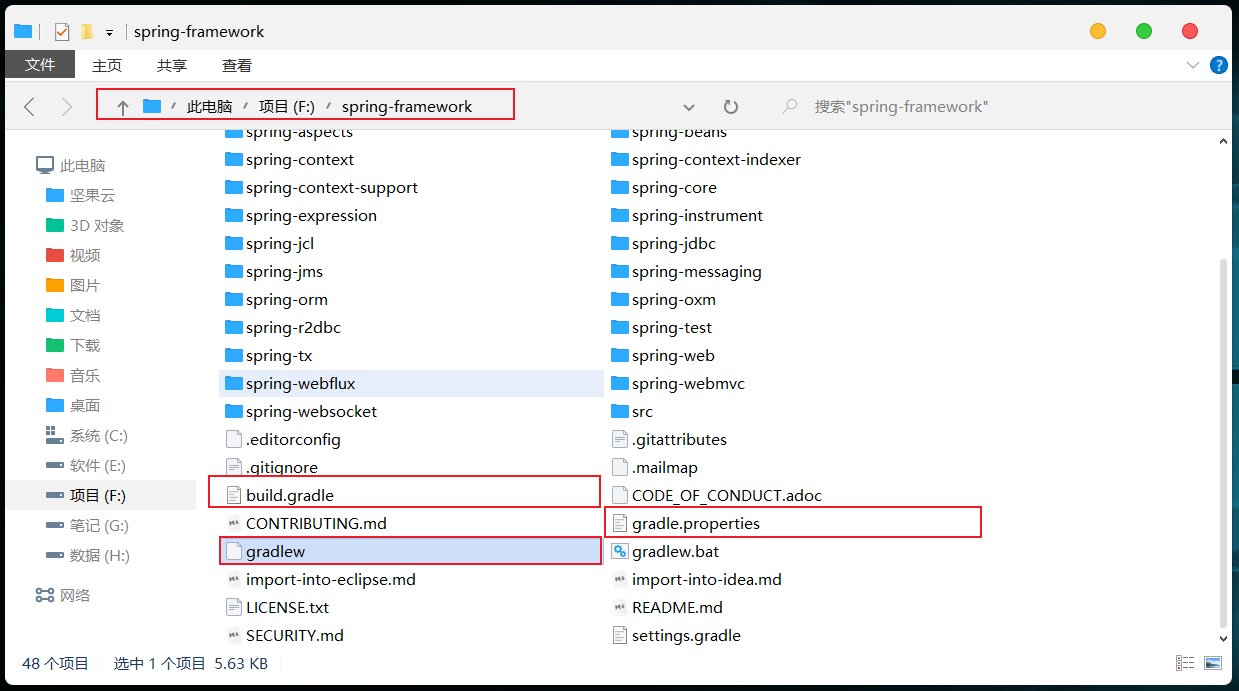Screen dimensions: 1239x691
Task: Select the spring-websocket folder name
Action: coord(311,411)
